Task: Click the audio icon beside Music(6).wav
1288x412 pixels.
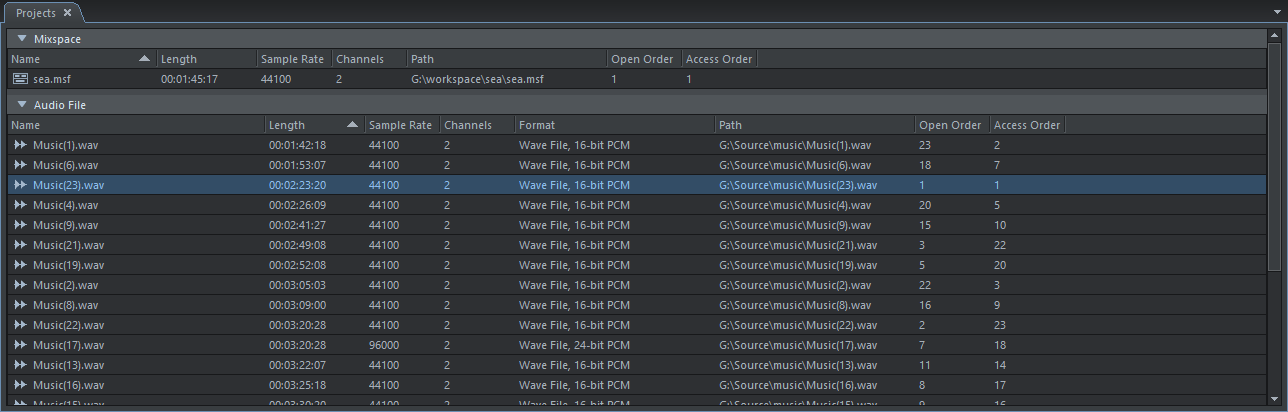Action: tap(20, 165)
